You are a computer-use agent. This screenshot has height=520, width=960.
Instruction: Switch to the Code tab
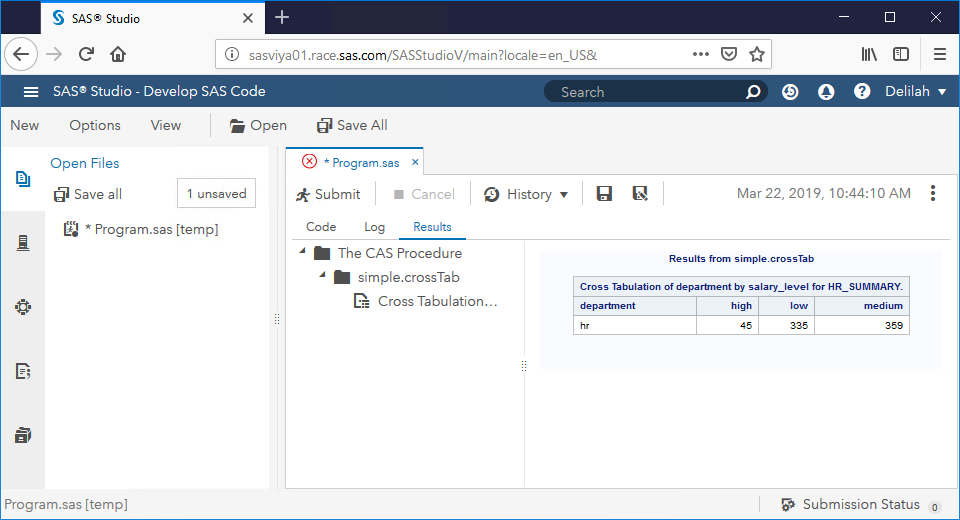pos(321,227)
